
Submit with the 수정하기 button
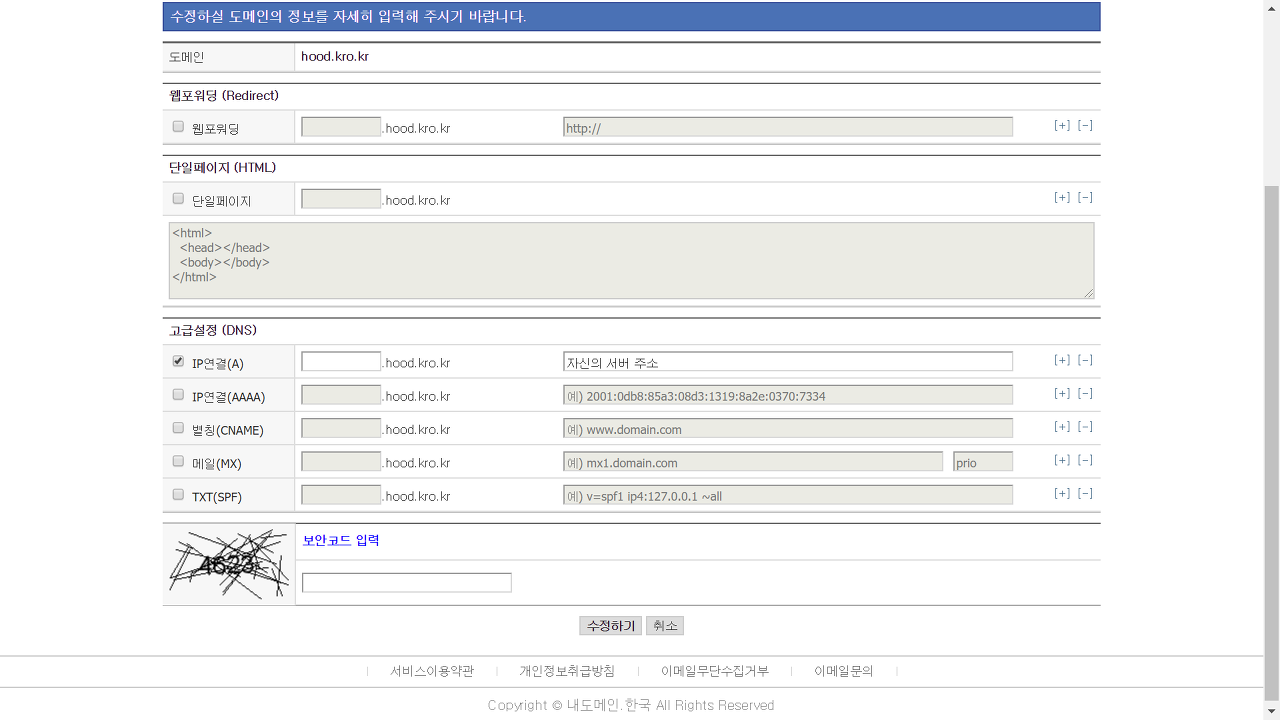[610, 626]
